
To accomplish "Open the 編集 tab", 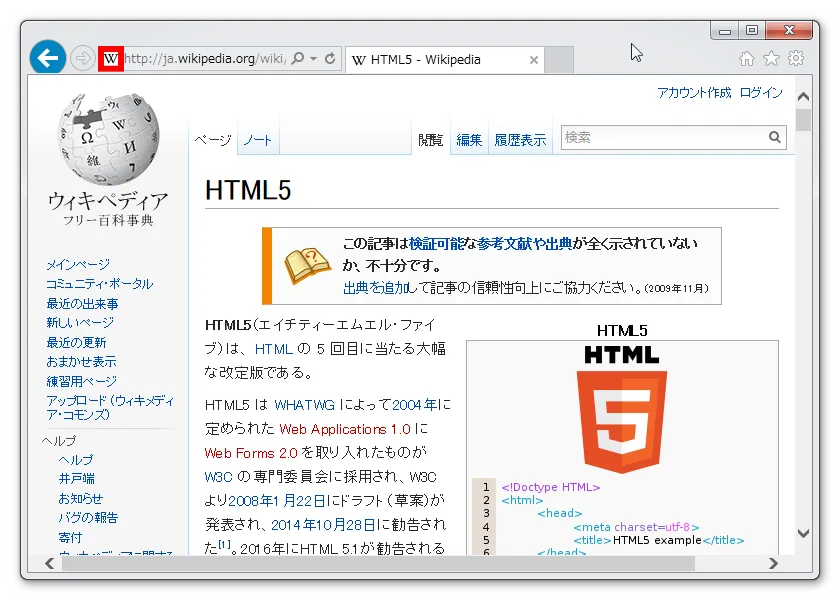I will pos(469,140).
